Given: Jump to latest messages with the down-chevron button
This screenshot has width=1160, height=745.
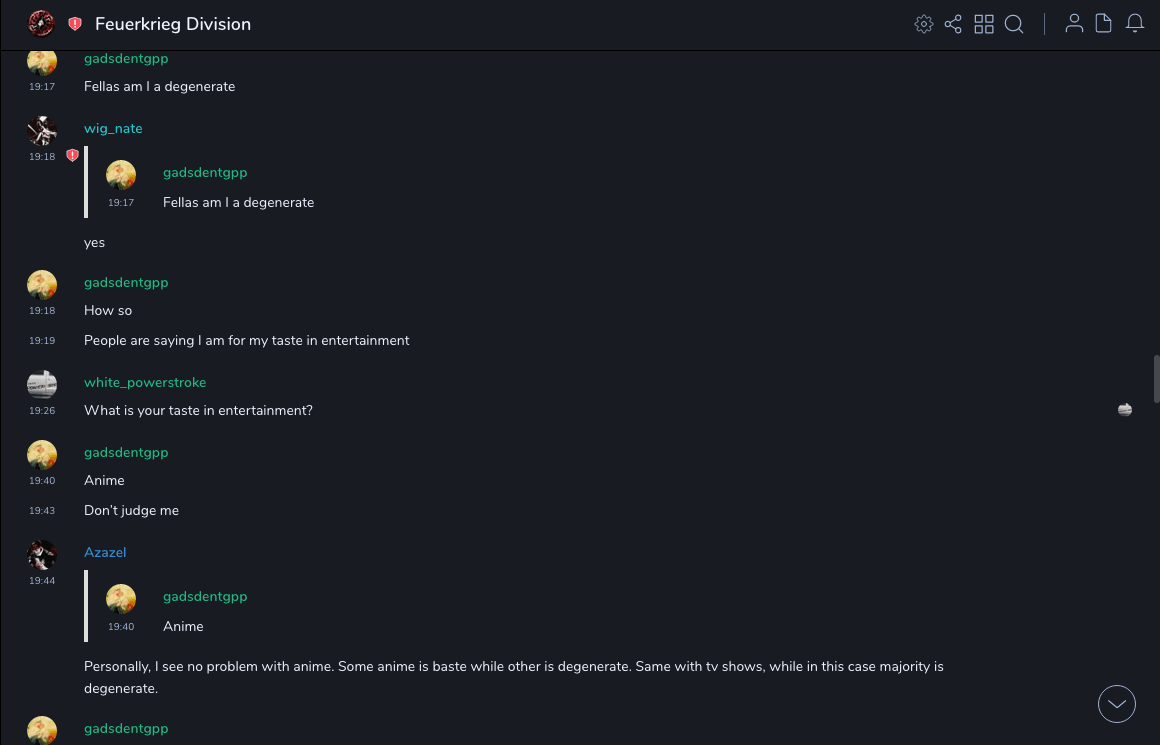Looking at the screenshot, I should (x=1117, y=704).
